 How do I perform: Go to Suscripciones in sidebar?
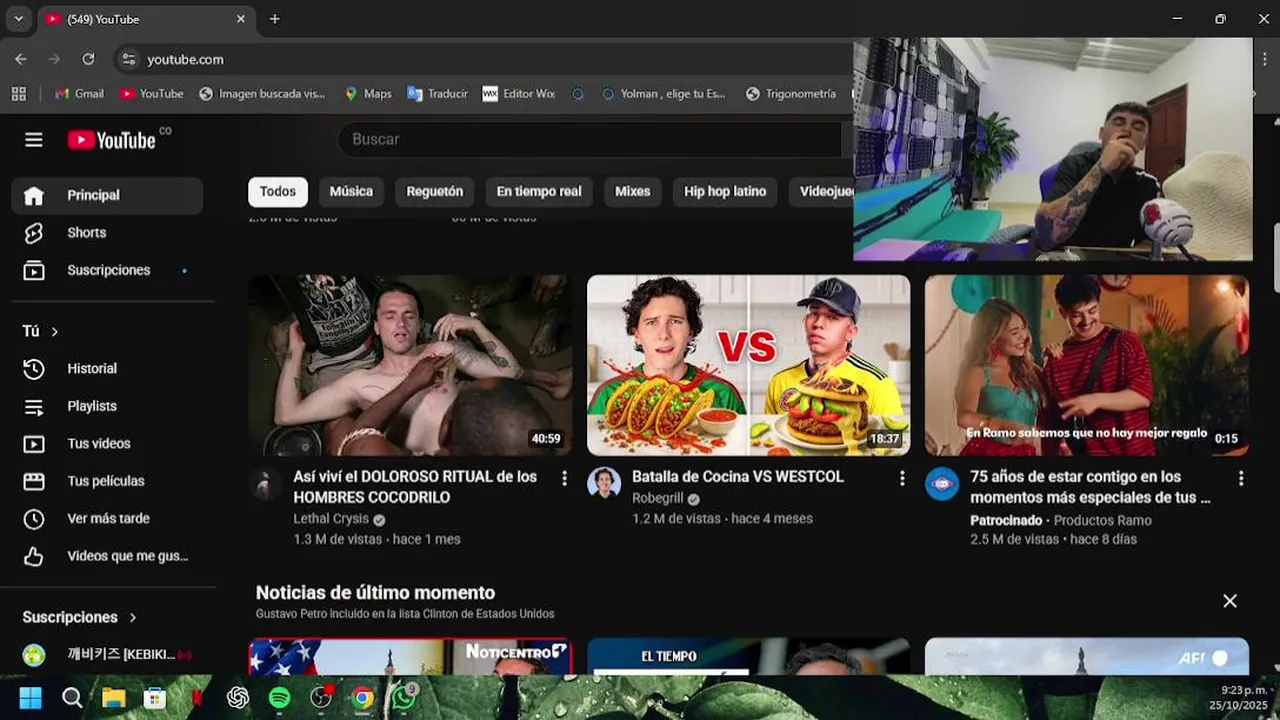click(107, 270)
